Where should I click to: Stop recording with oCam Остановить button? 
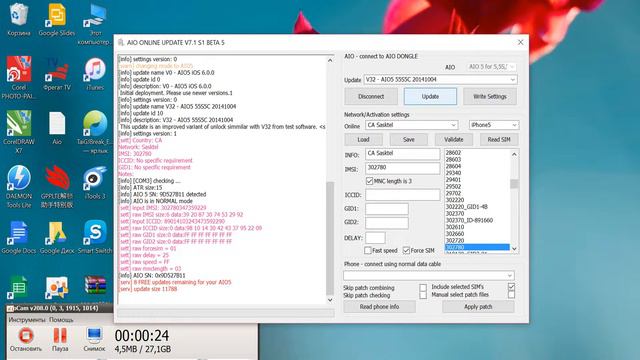[x=26, y=340]
